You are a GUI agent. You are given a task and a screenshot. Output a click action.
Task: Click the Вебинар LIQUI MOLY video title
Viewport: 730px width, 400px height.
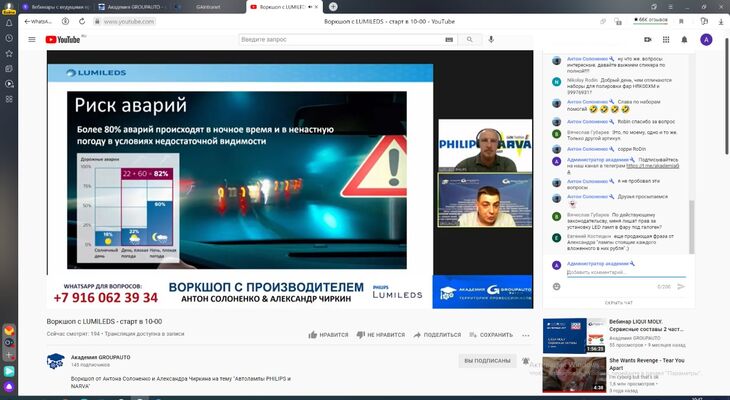click(x=646, y=325)
